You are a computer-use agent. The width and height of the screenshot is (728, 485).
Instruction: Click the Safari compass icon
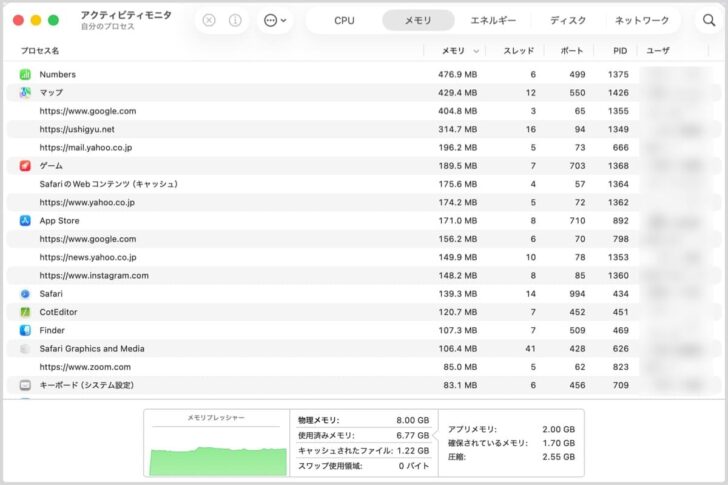pos(25,294)
